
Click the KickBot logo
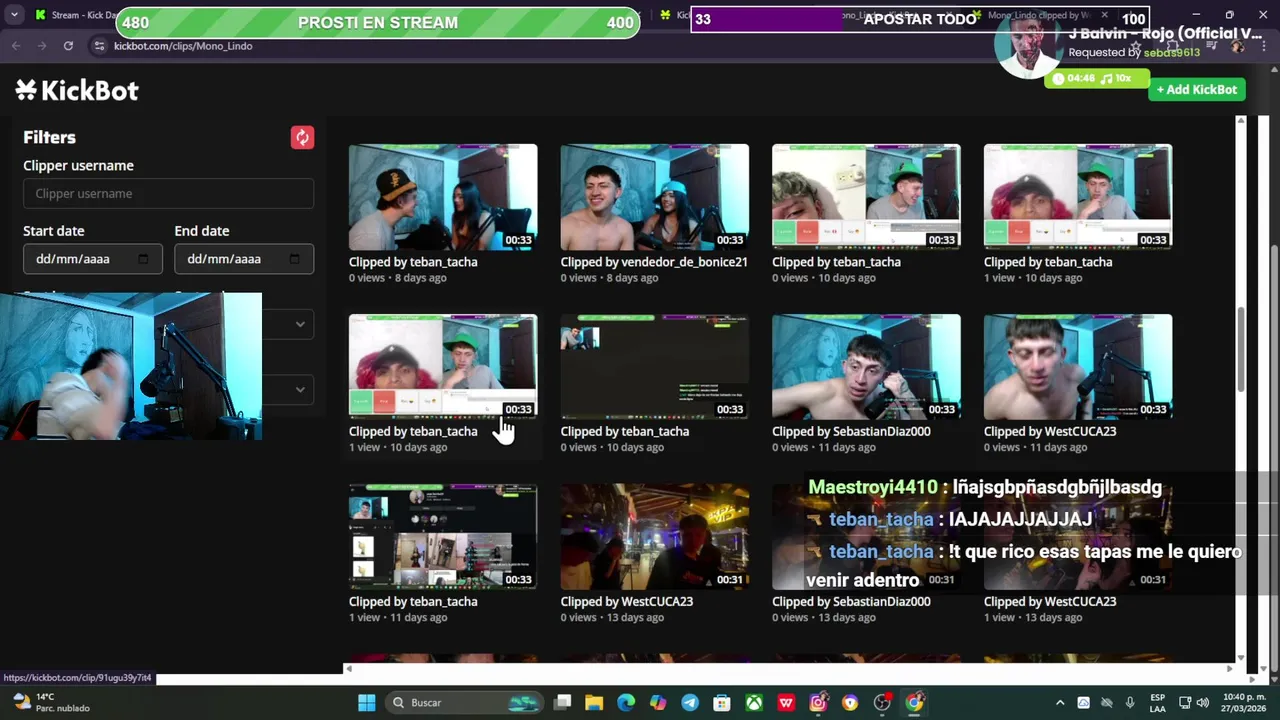pyautogui.click(x=77, y=90)
